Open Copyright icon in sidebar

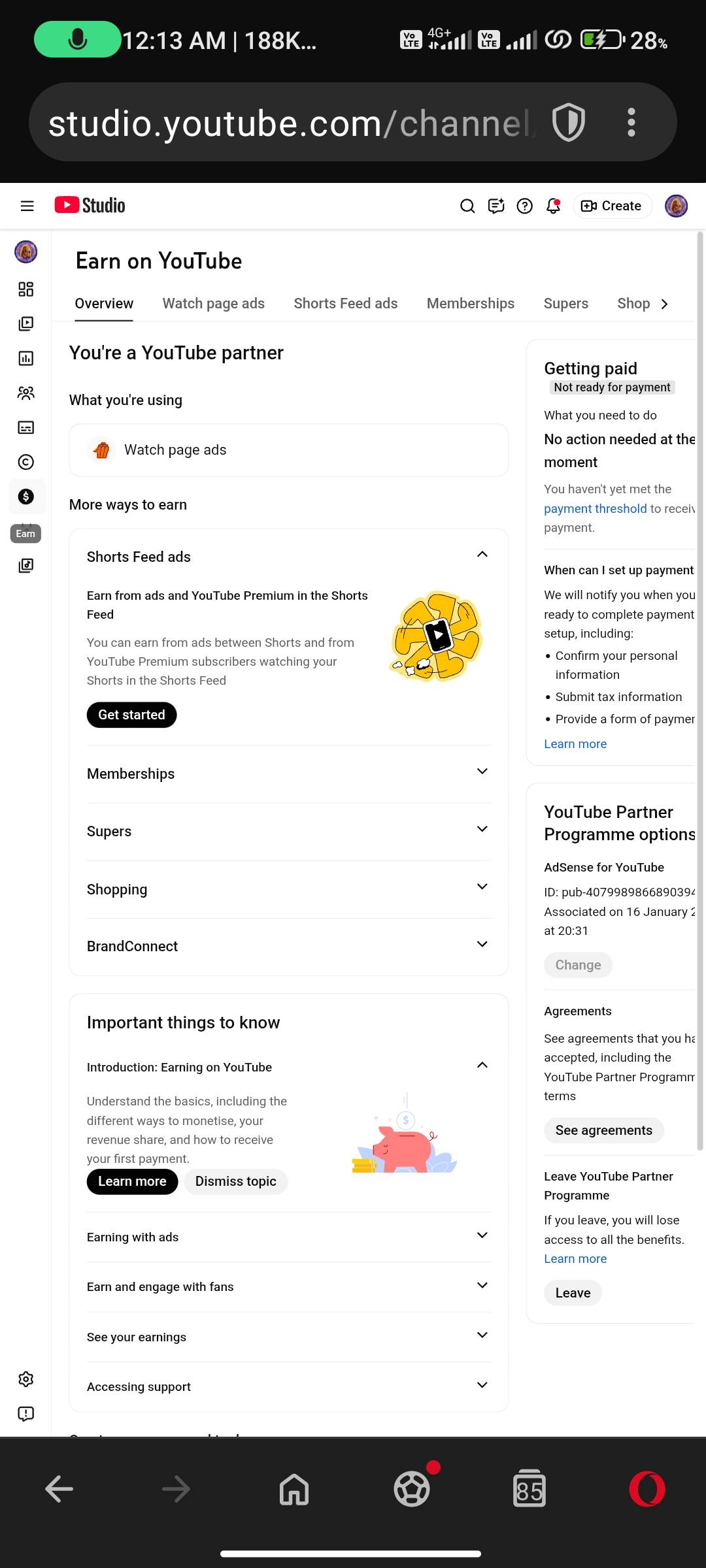[x=26, y=462]
